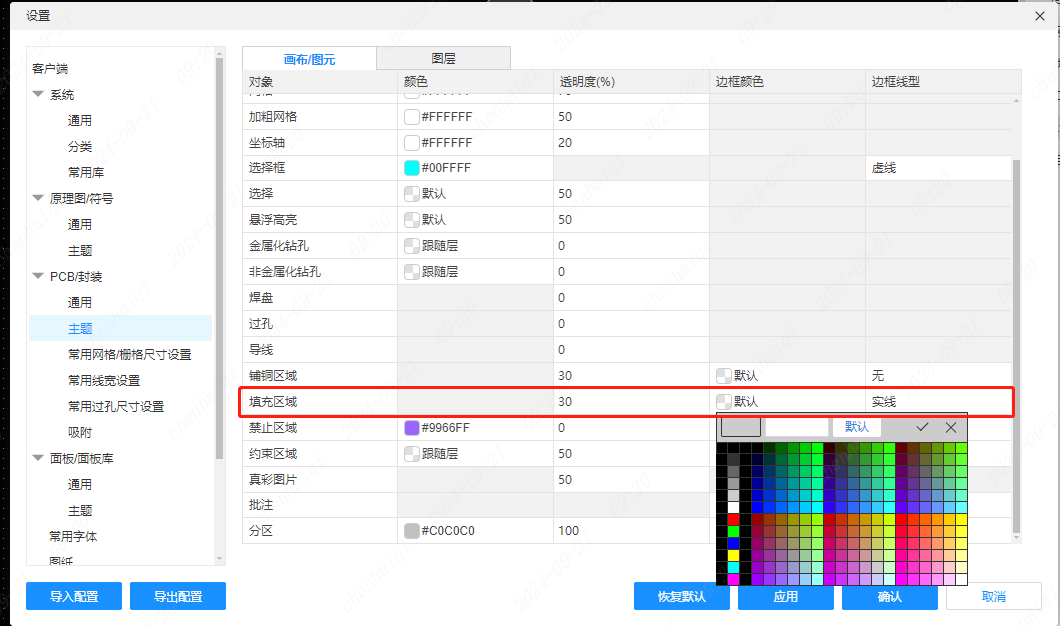Collapse the PCB/封装 tree node

38,277
